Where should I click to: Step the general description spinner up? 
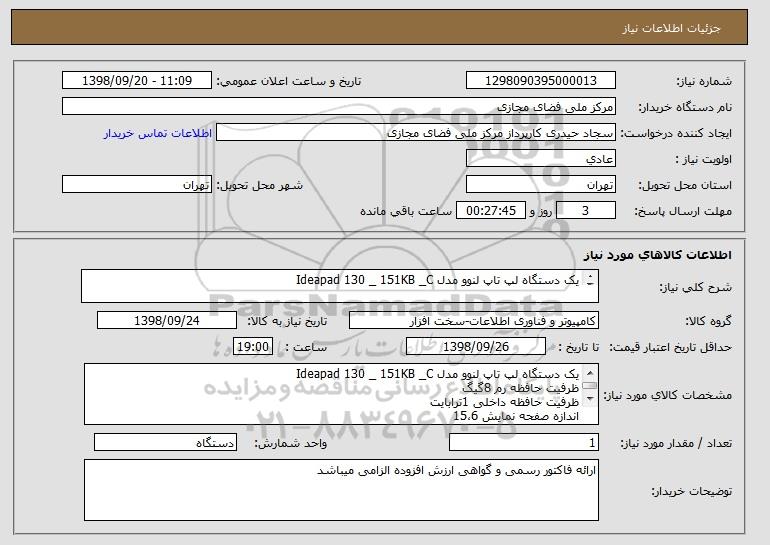[590, 277]
